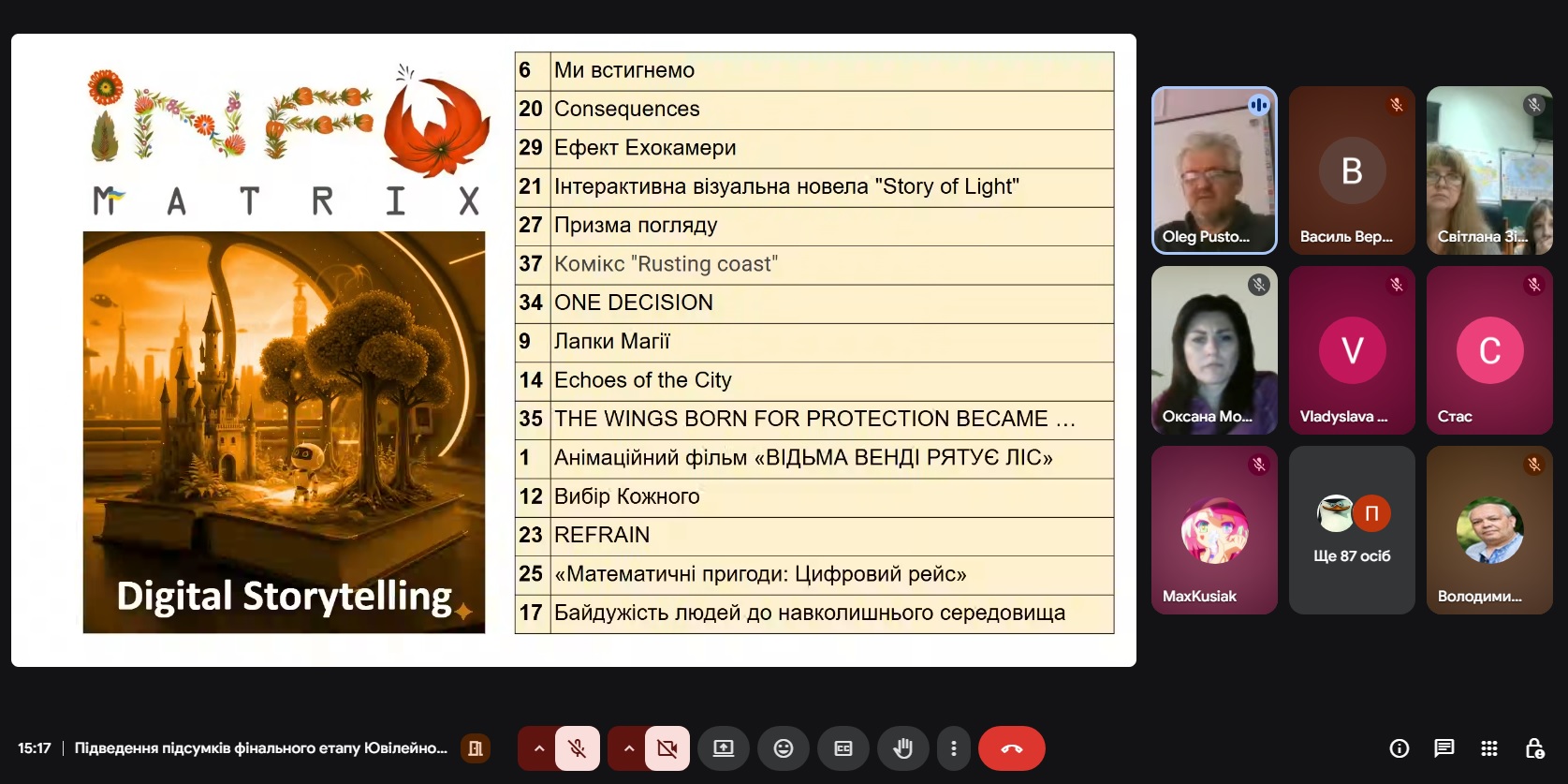Open the emoji reactions icon
The width and height of the screenshot is (1568, 784).
coord(784,748)
